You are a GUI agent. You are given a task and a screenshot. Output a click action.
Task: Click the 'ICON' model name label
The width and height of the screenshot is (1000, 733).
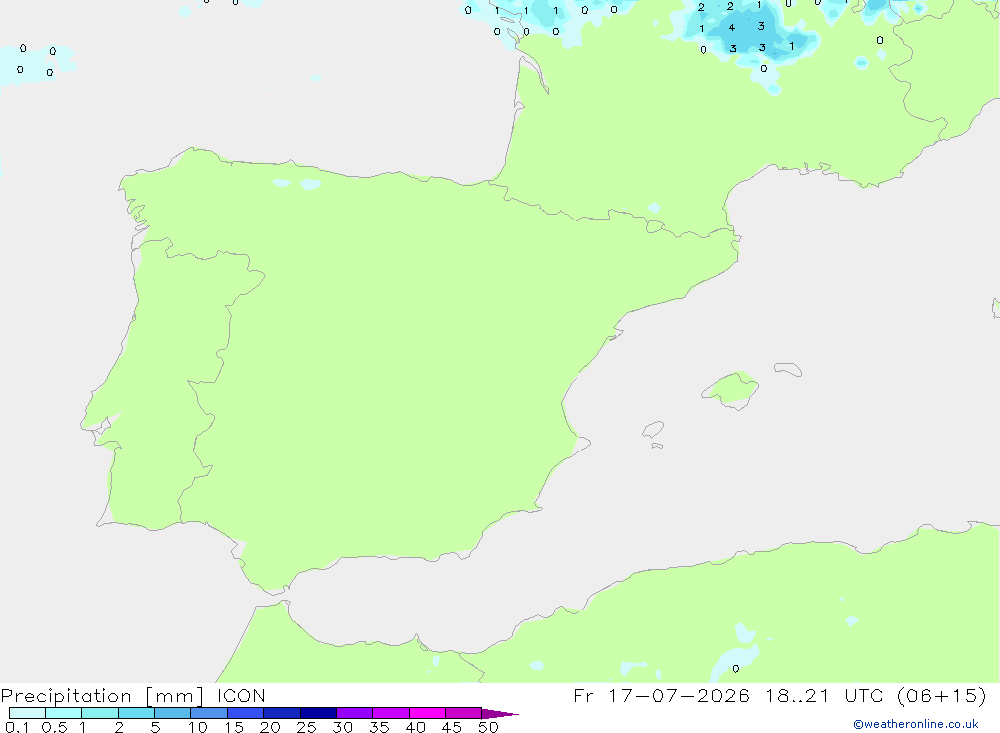tap(241, 696)
